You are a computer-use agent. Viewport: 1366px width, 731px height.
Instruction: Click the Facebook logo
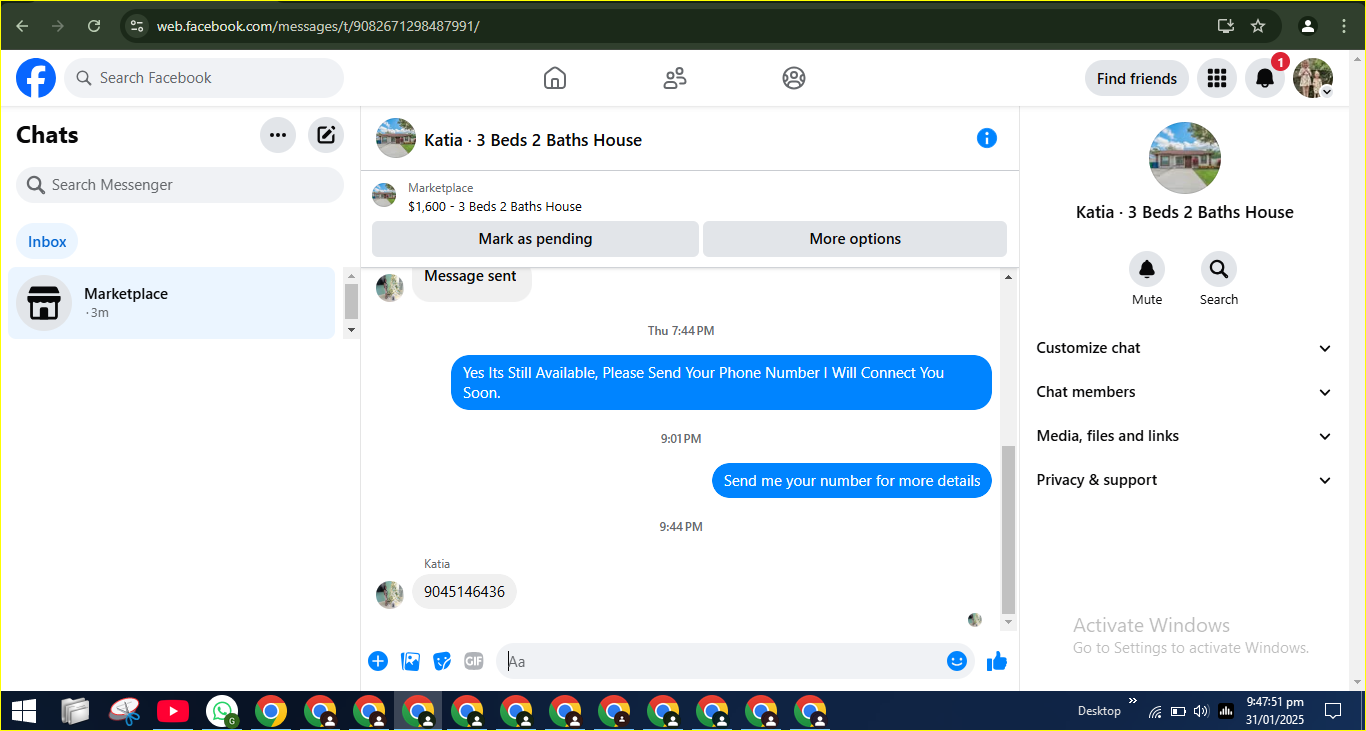(x=36, y=78)
